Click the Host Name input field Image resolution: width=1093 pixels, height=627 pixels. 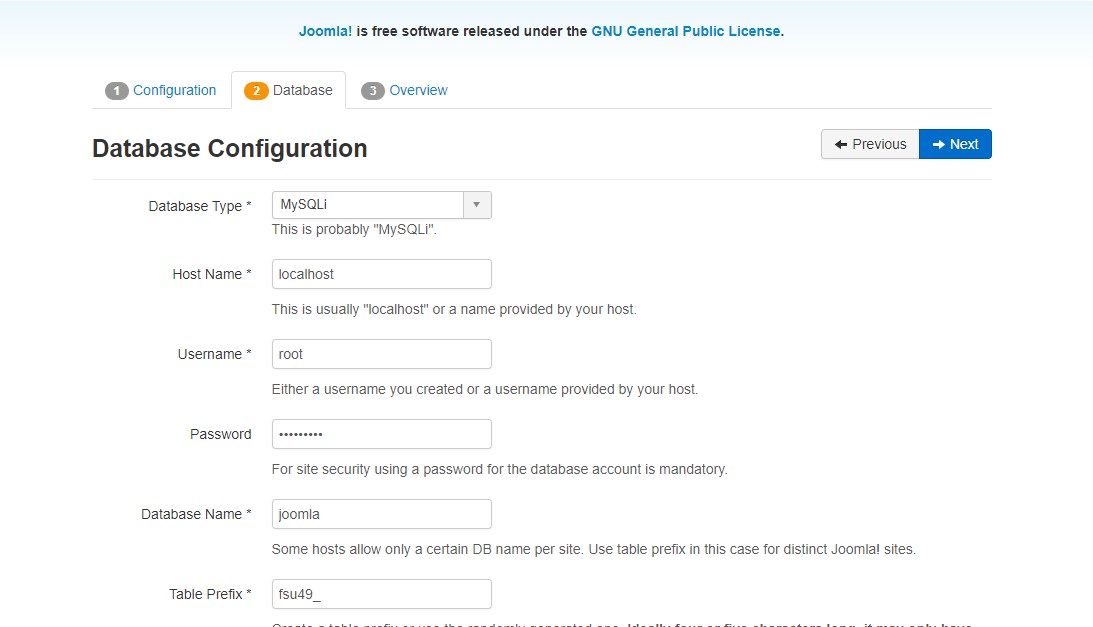click(382, 274)
